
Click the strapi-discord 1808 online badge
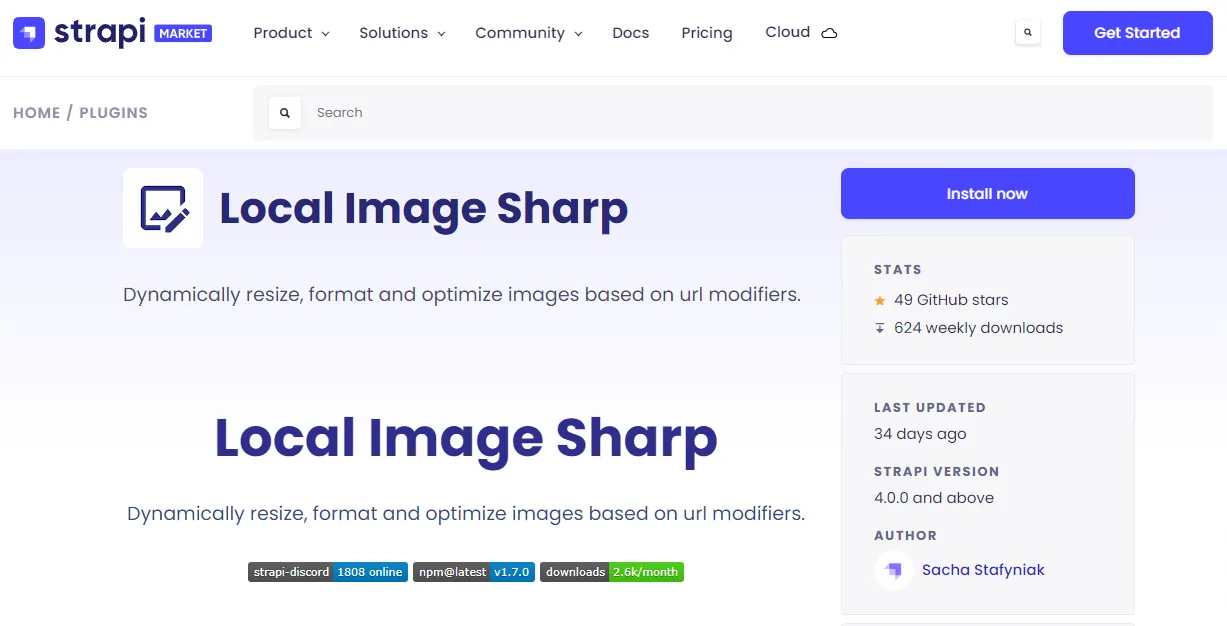(x=328, y=572)
